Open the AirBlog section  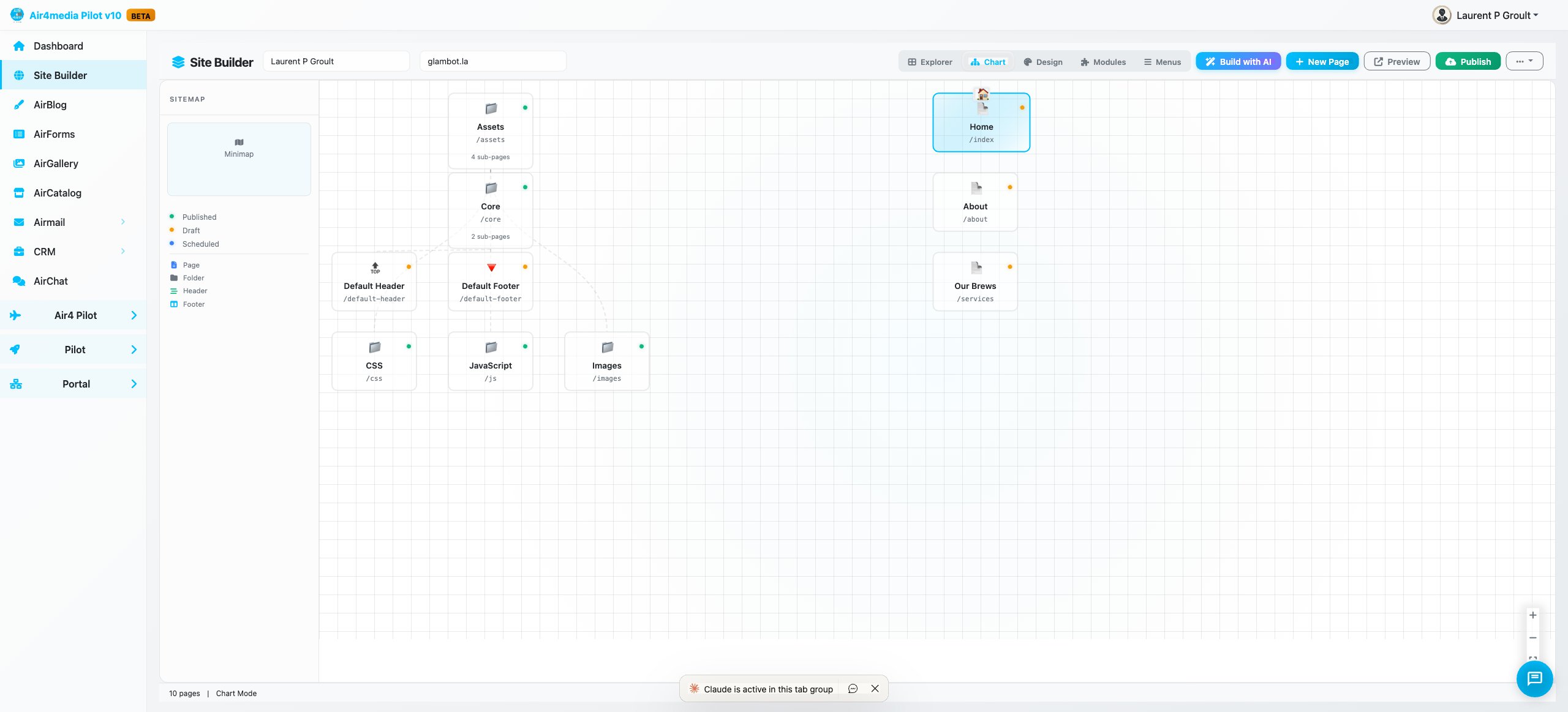point(49,105)
